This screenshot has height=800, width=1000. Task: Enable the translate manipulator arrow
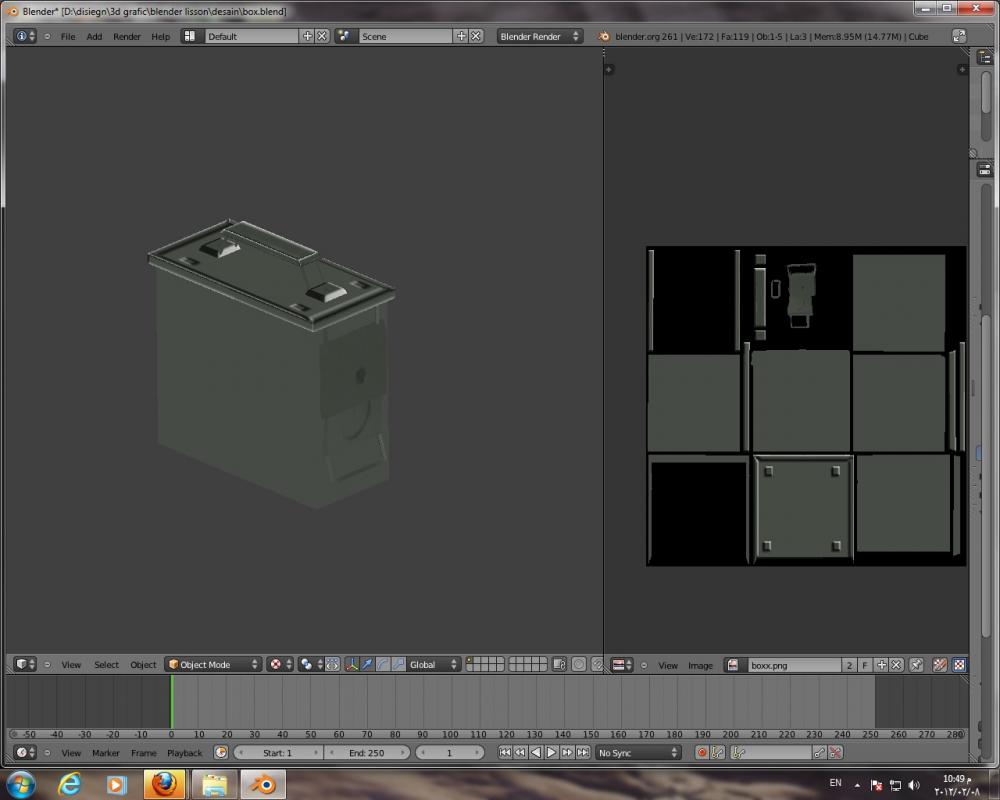[367, 664]
